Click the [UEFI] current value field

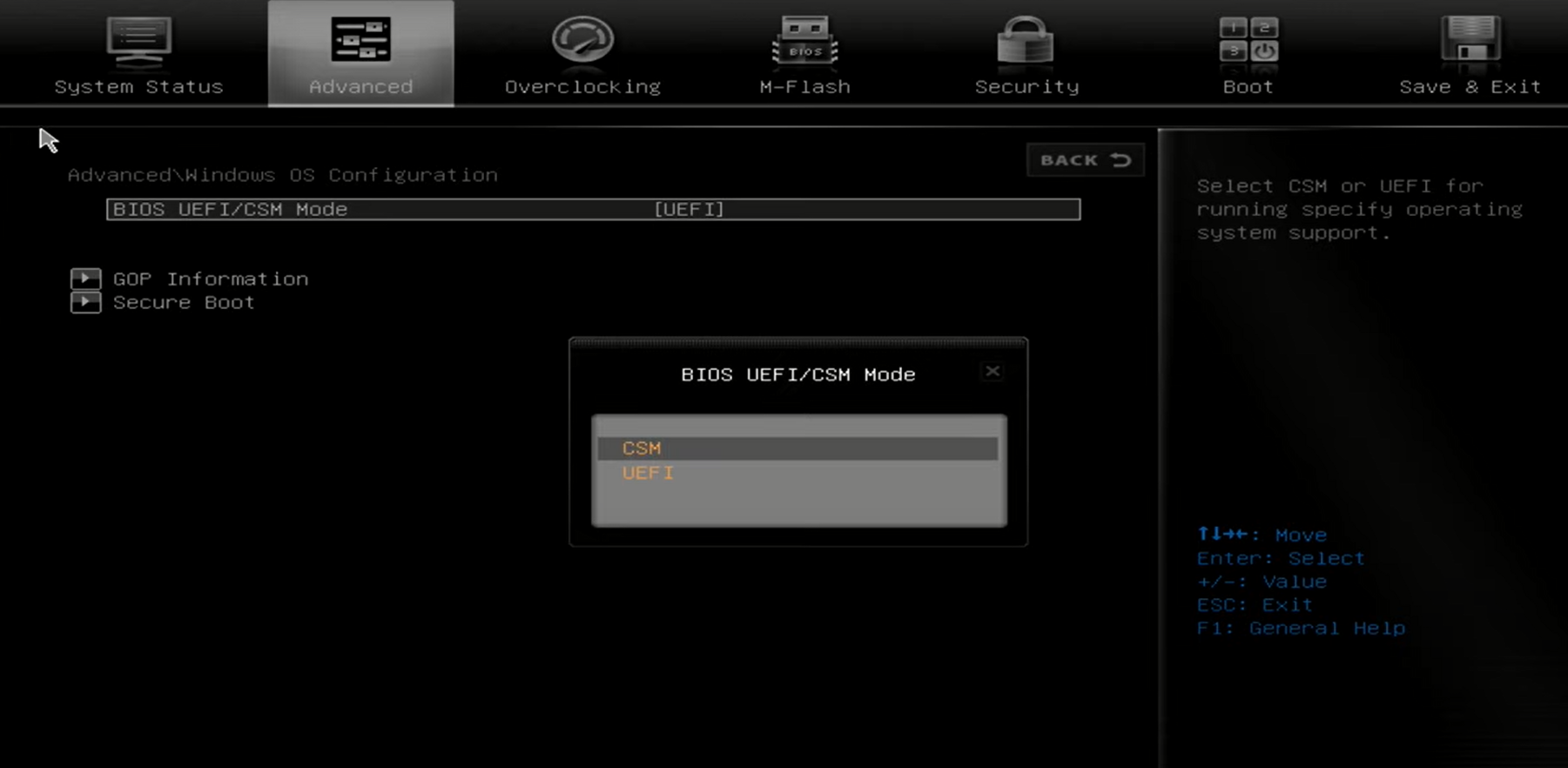click(689, 210)
